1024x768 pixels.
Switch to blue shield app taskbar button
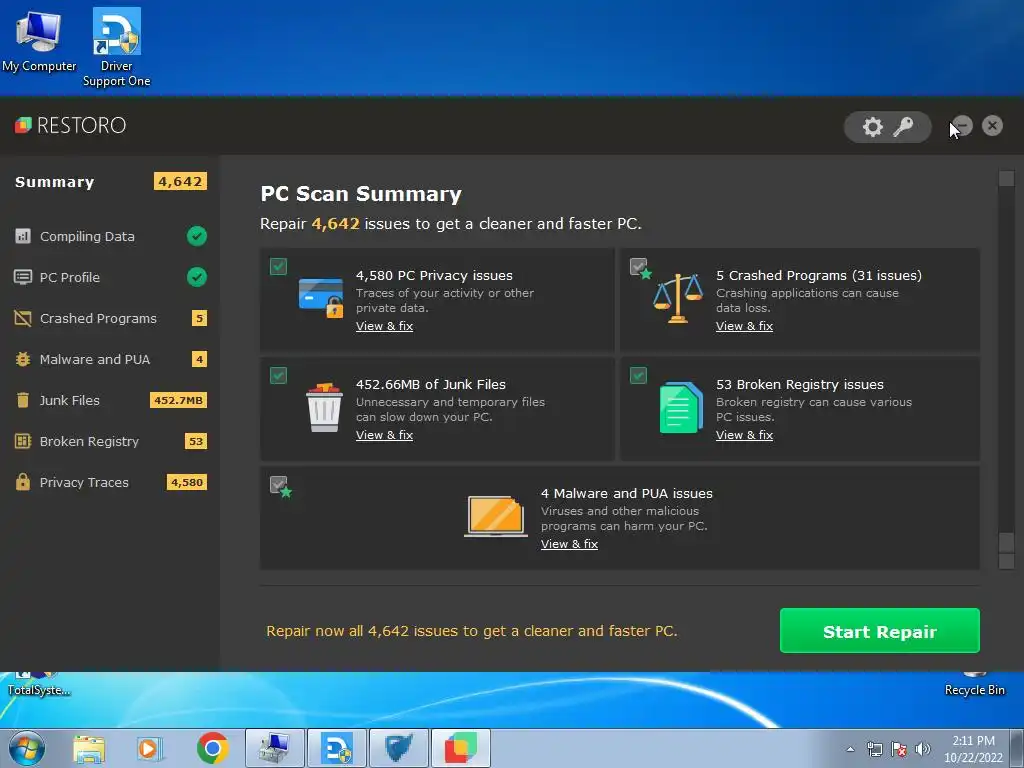pyautogui.click(x=398, y=748)
